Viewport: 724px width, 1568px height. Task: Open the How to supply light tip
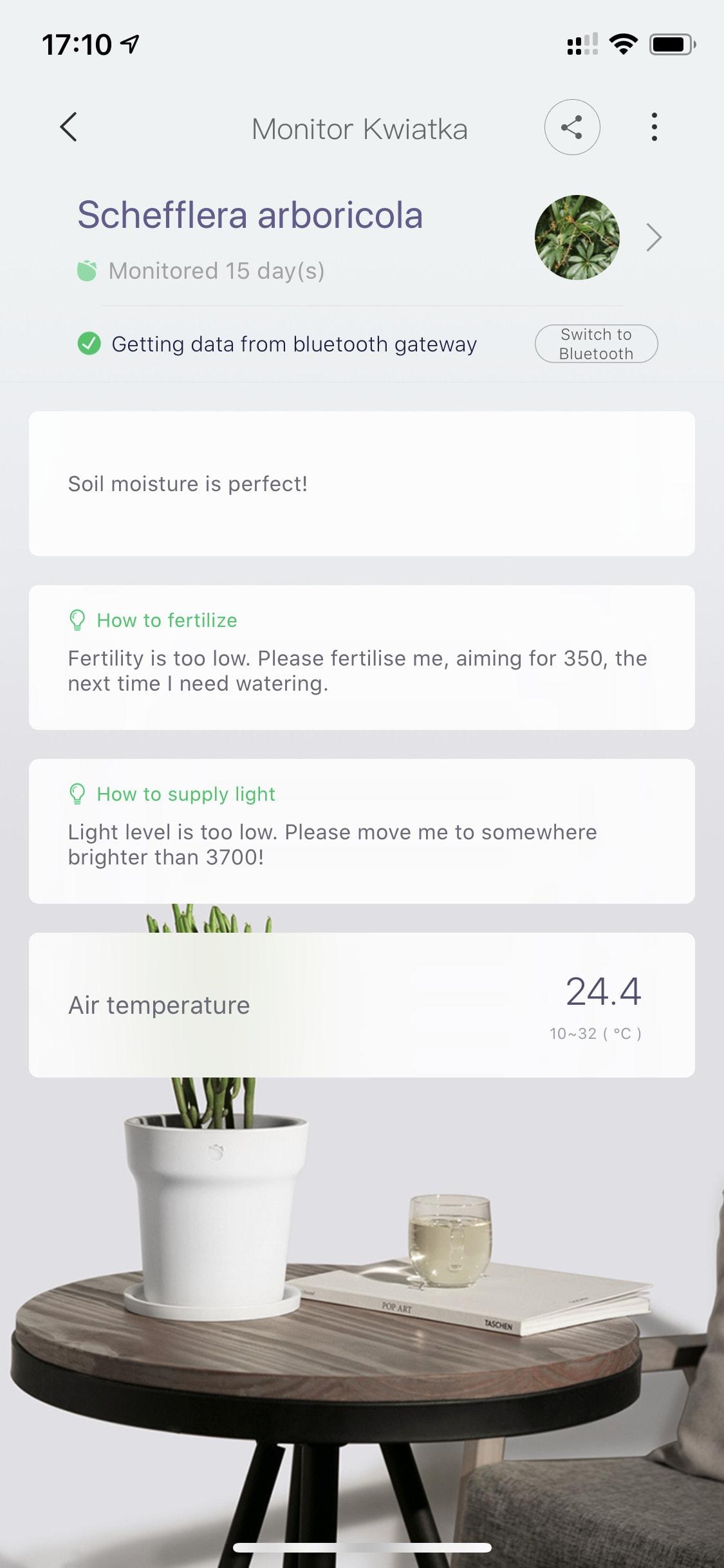pyautogui.click(x=186, y=794)
